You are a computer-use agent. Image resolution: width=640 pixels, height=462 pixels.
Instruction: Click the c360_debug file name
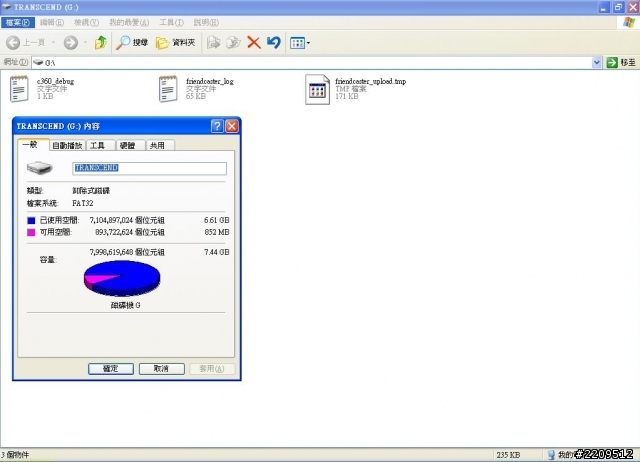click(56, 81)
